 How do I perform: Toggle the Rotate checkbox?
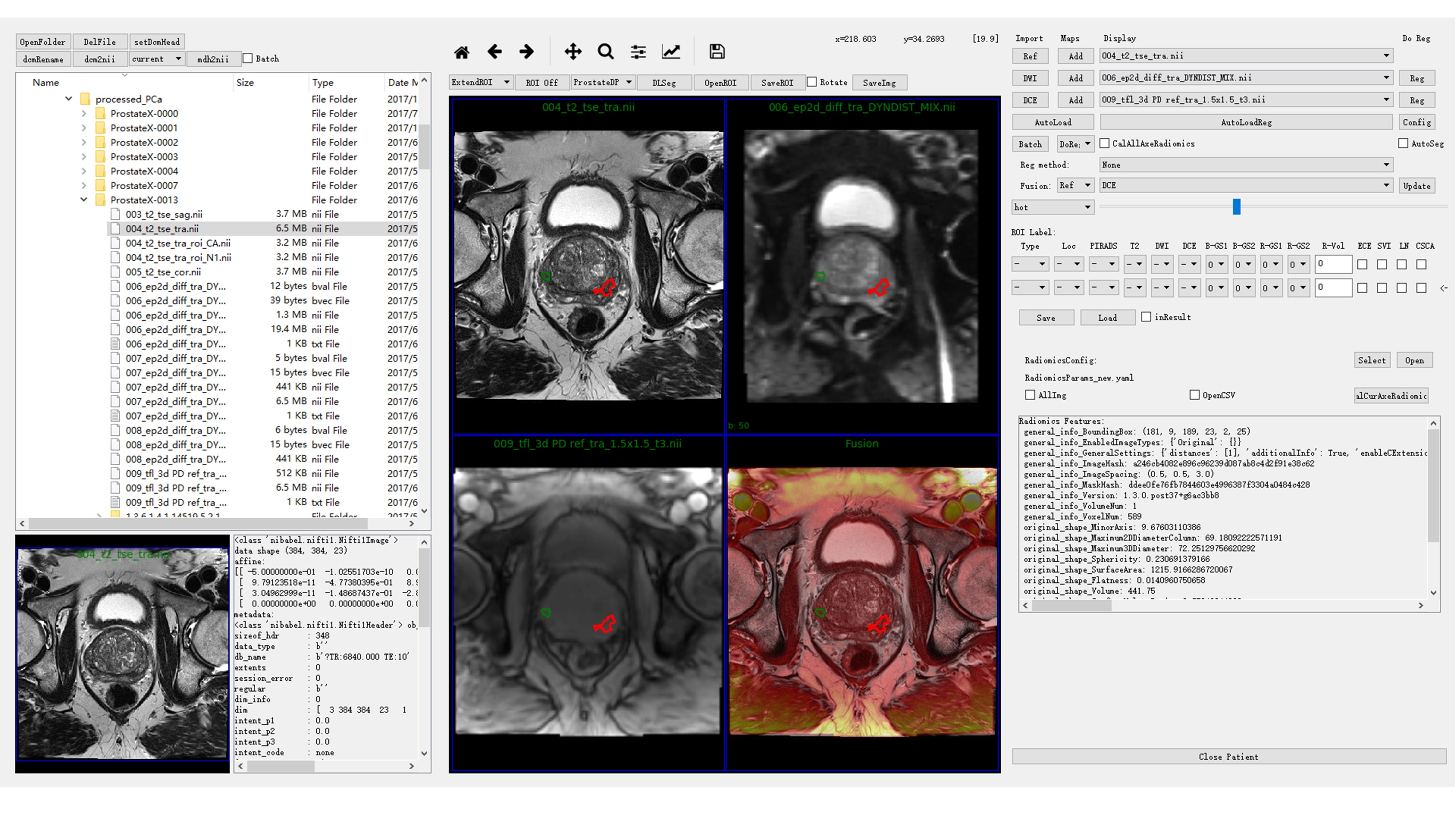coord(812,82)
